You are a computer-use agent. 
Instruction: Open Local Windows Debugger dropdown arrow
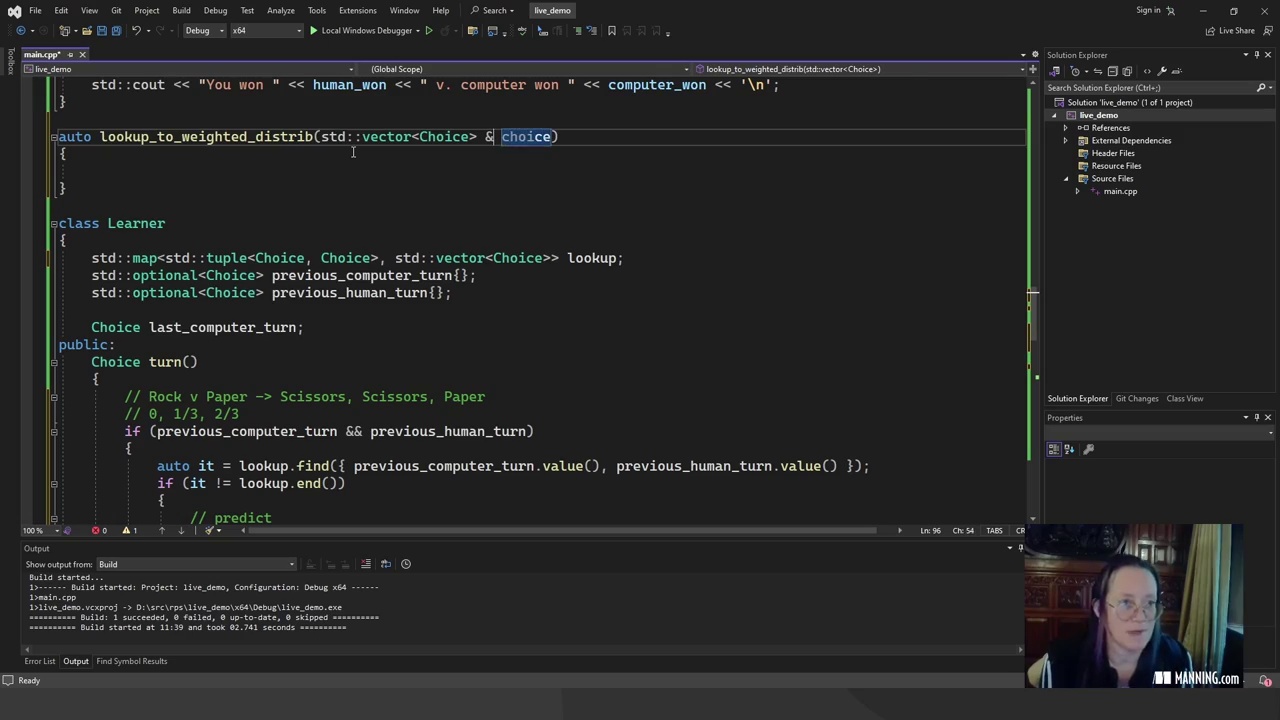[x=418, y=31]
